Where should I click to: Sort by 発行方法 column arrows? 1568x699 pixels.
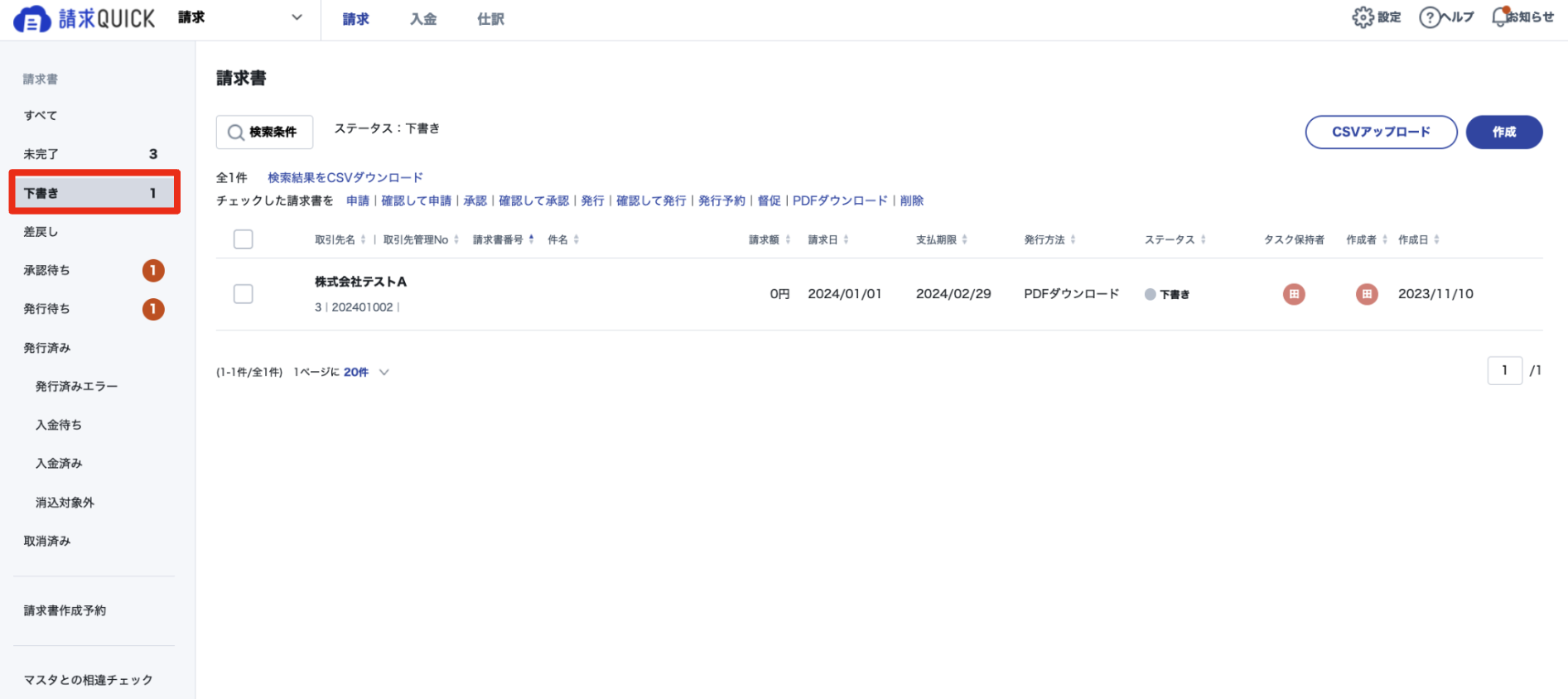coord(1073,239)
